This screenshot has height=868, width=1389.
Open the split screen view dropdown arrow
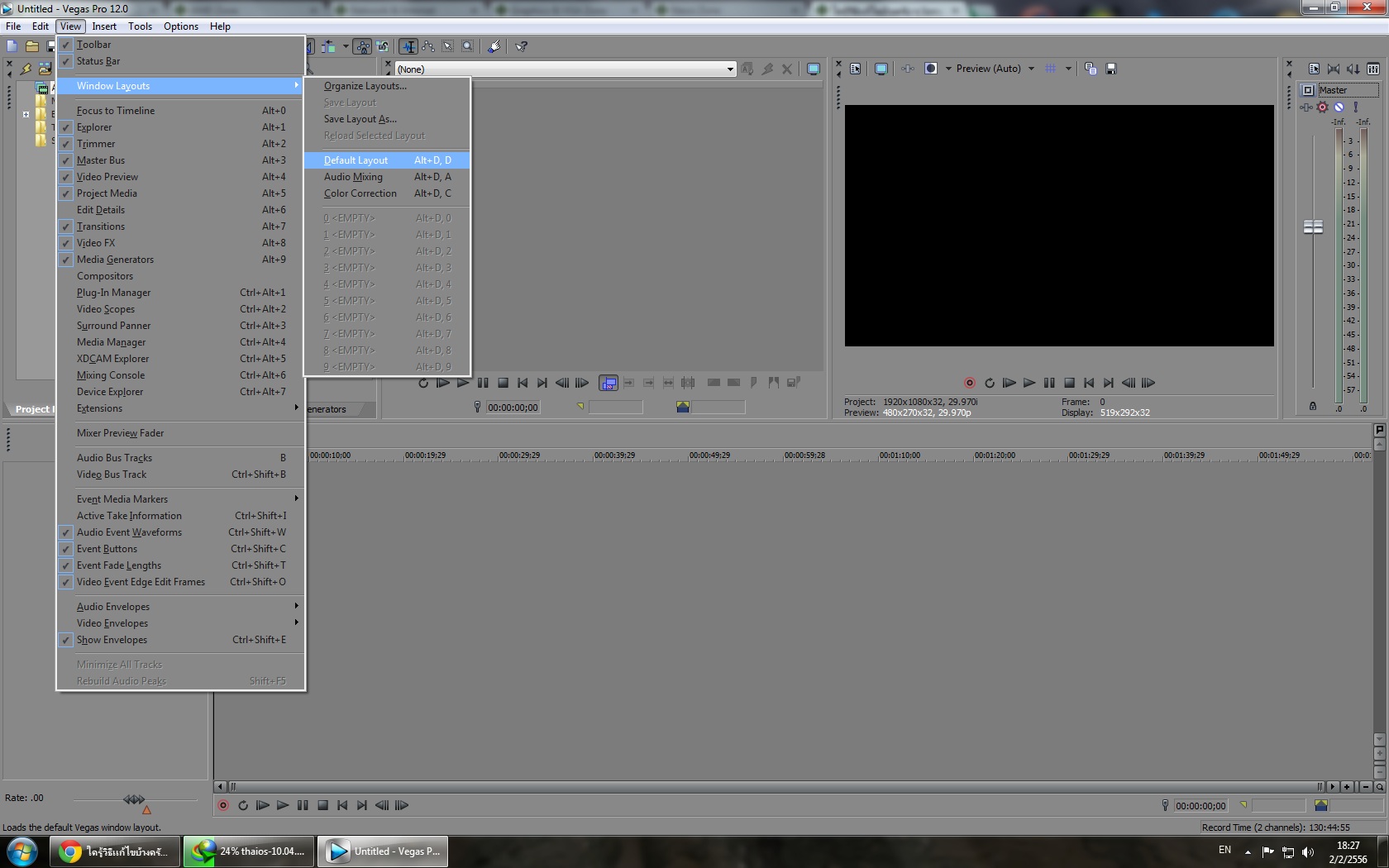coord(948,69)
